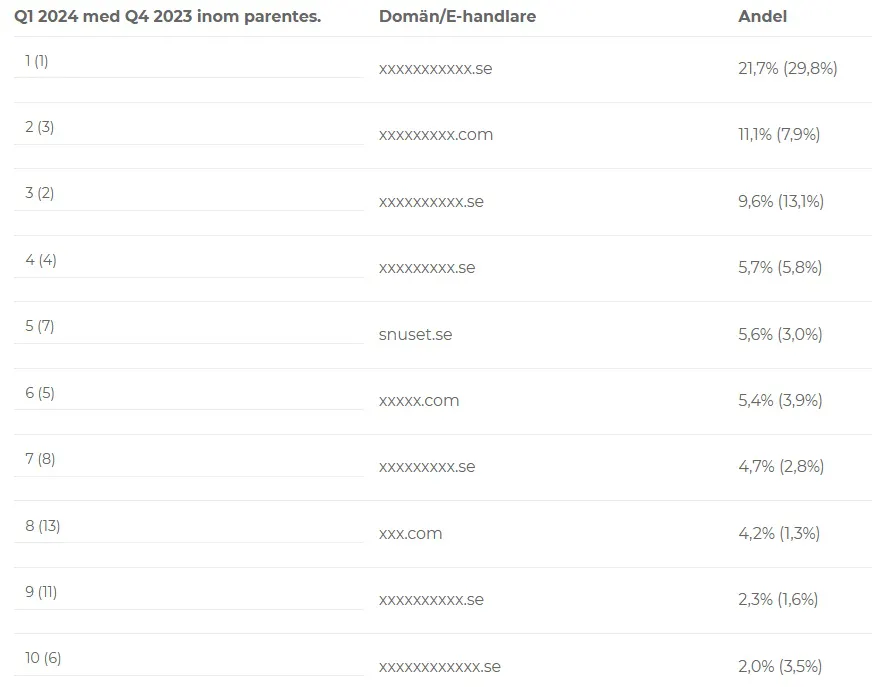
Task: Open the .com domain ranked second
Action: [x=435, y=135]
